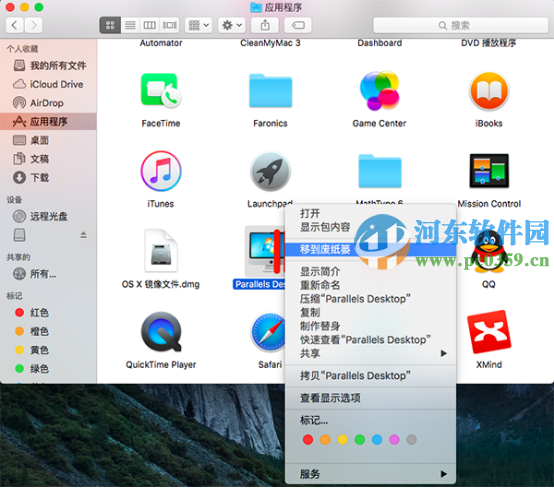Select the Mission Control icon
Image resolution: width=554 pixels, height=488 pixels.
[489, 171]
